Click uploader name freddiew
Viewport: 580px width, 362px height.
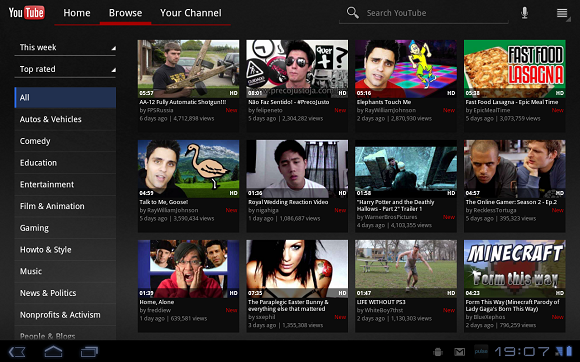159,310
